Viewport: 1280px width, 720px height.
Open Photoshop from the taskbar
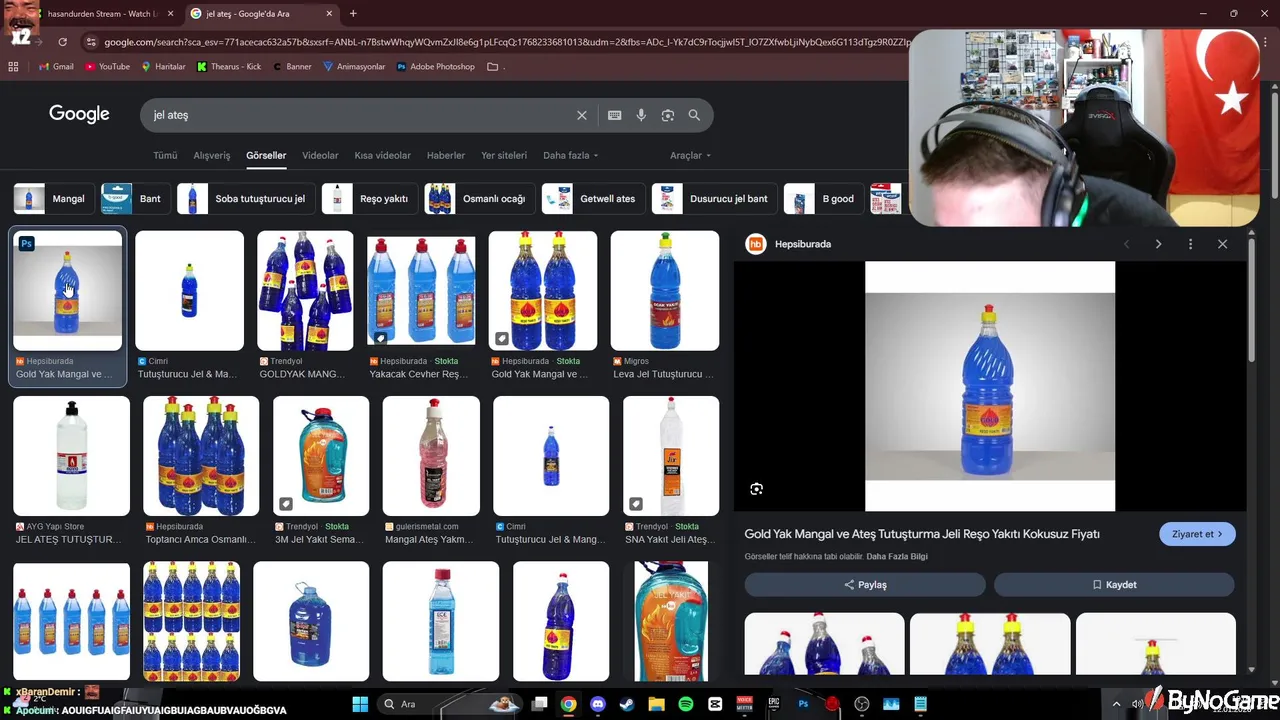tap(803, 704)
